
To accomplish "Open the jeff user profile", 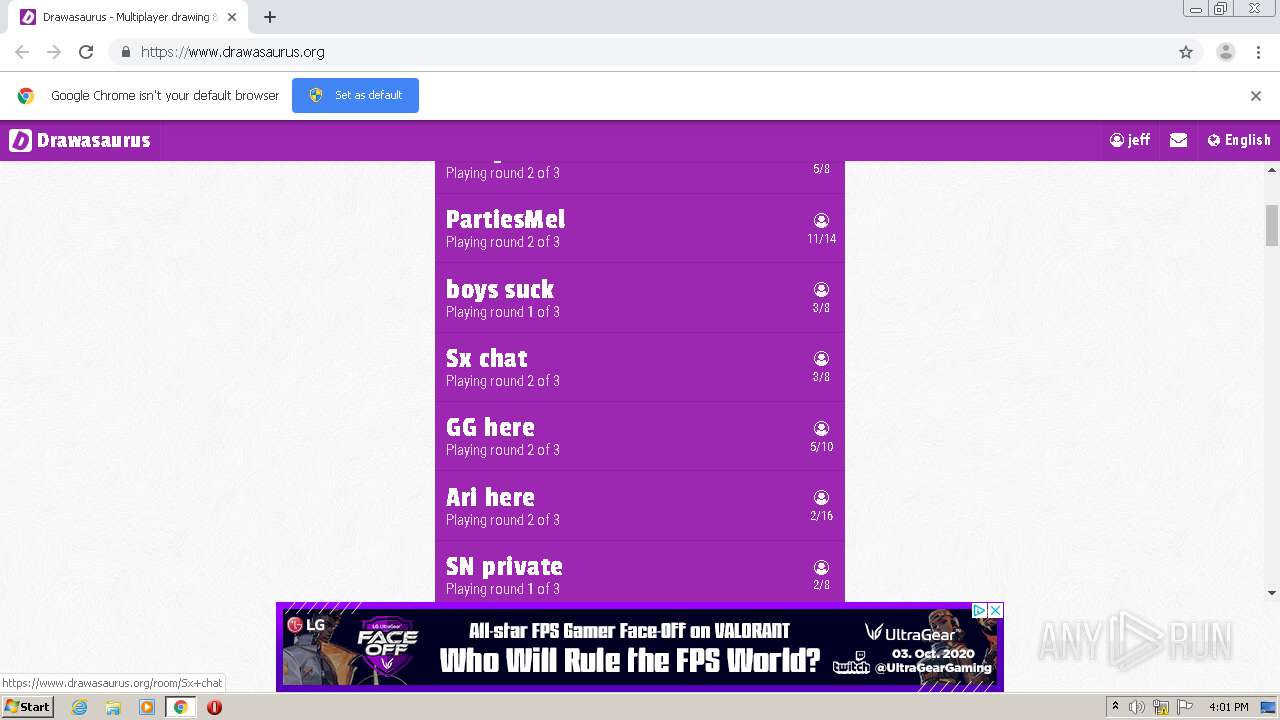I will pos(1130,141).
